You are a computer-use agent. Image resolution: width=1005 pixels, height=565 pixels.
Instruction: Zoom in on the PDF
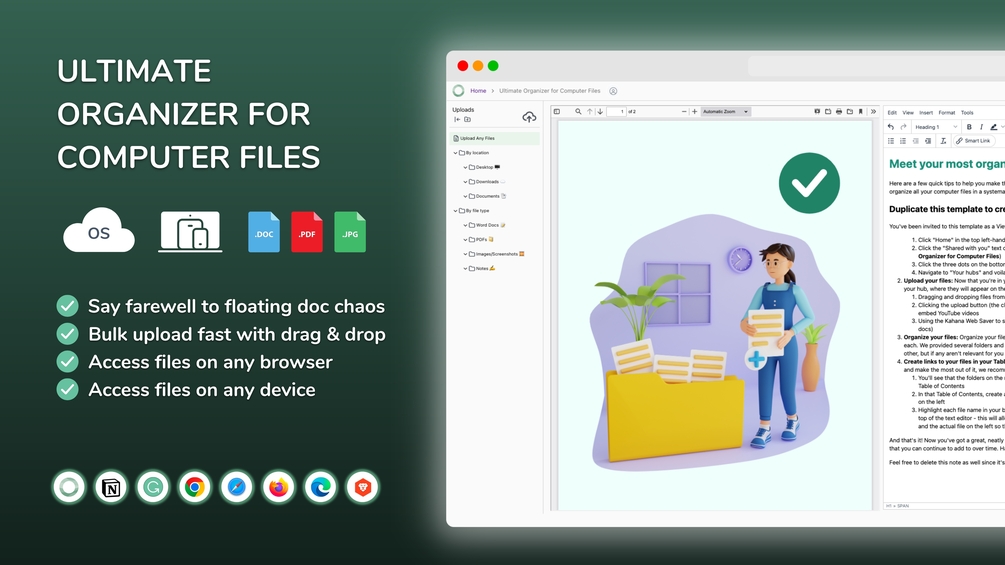tap(694, 111)
